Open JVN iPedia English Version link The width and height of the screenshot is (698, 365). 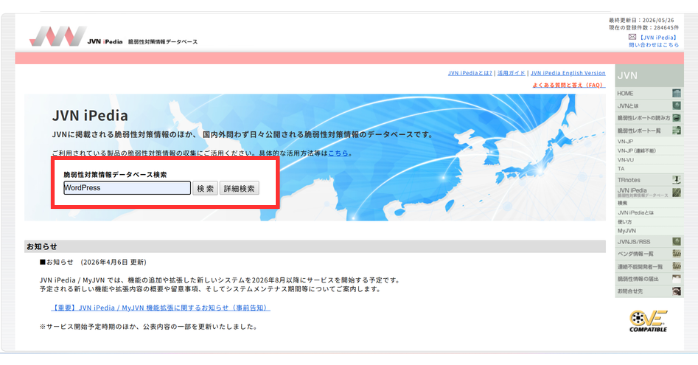click(x=568, y=73)
